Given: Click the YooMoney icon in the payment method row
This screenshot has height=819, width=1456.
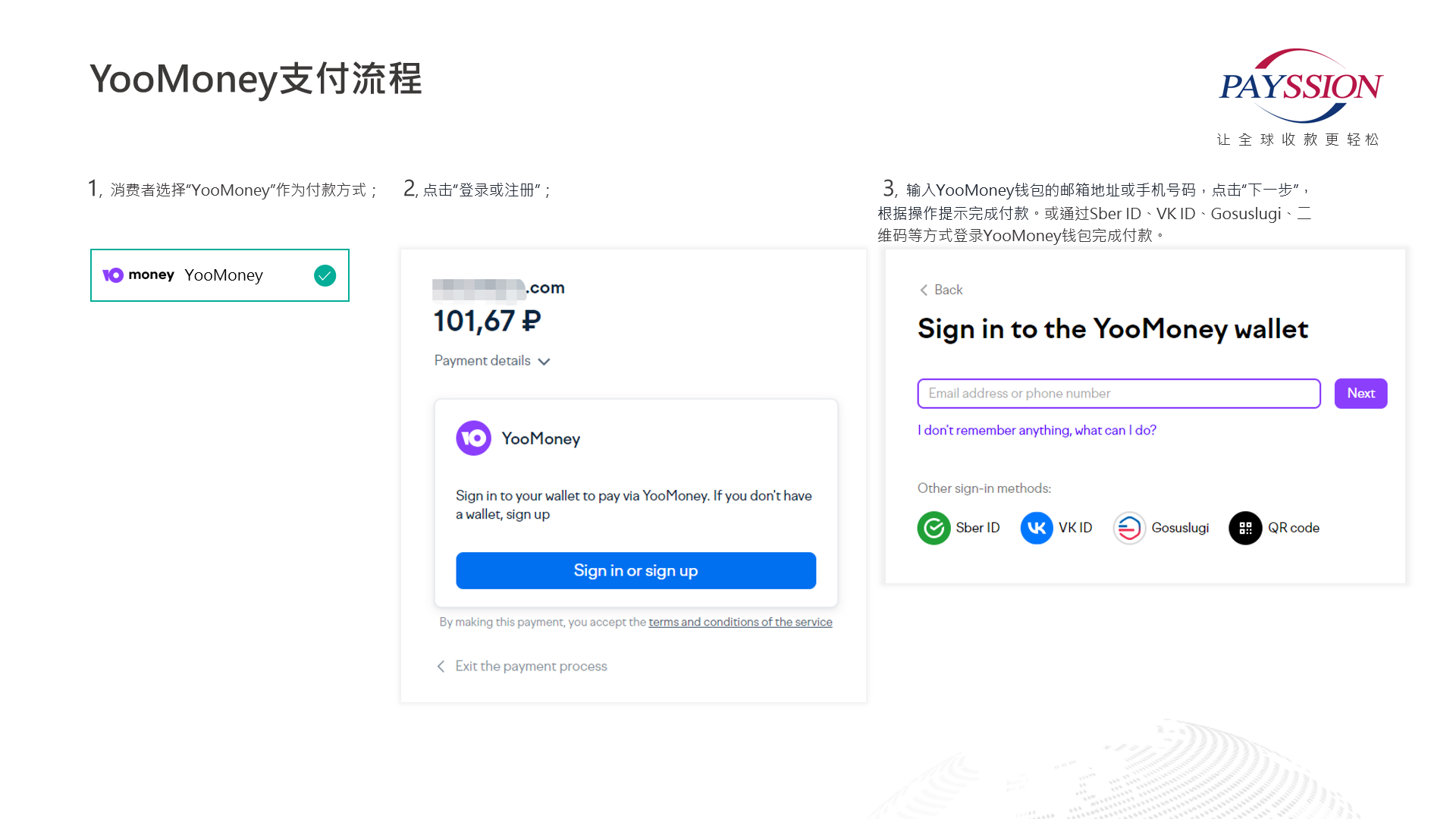Looking at the screenshot, I should [x=115, y=275].
